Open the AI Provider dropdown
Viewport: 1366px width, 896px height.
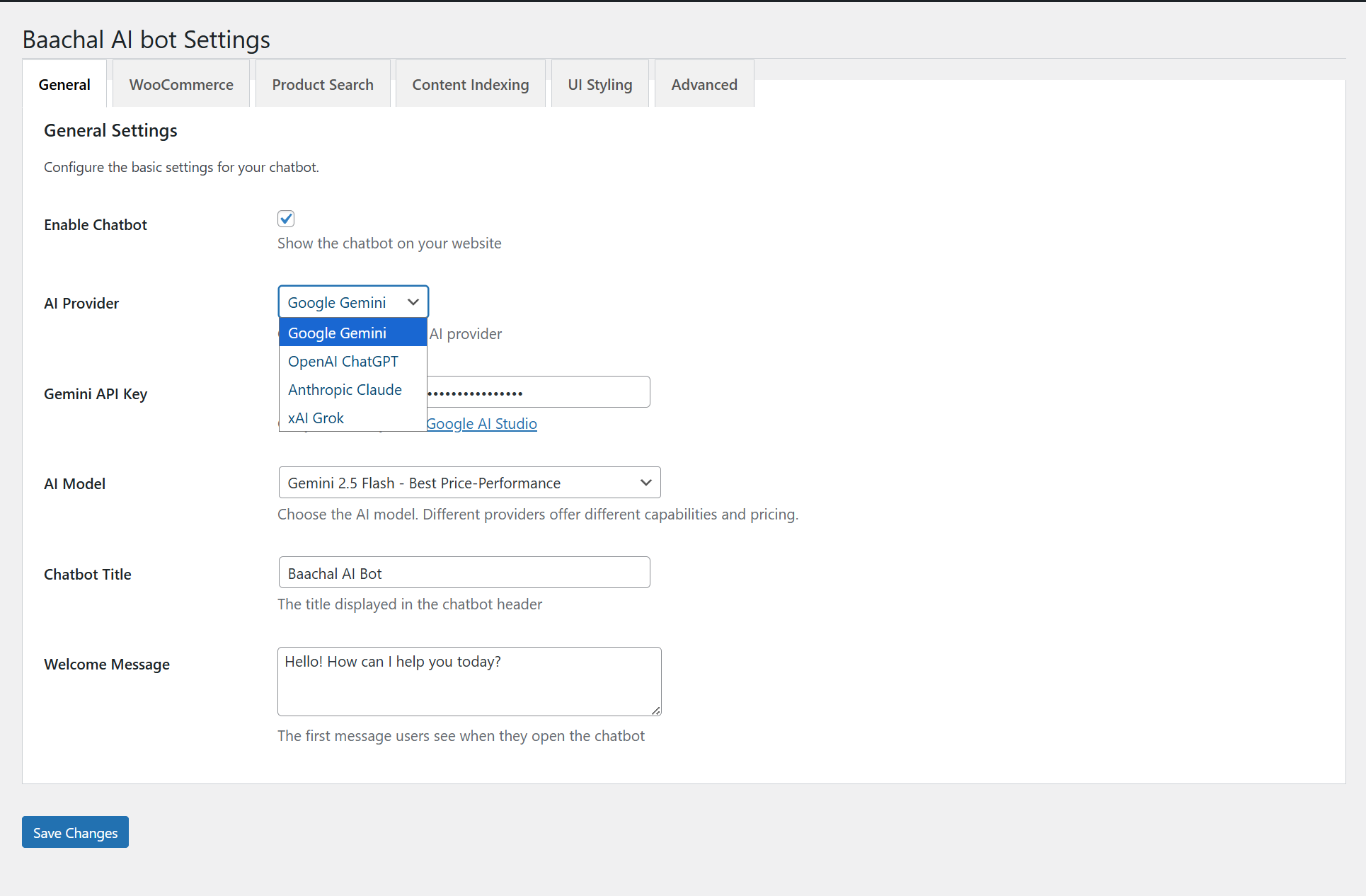(352, 301)
